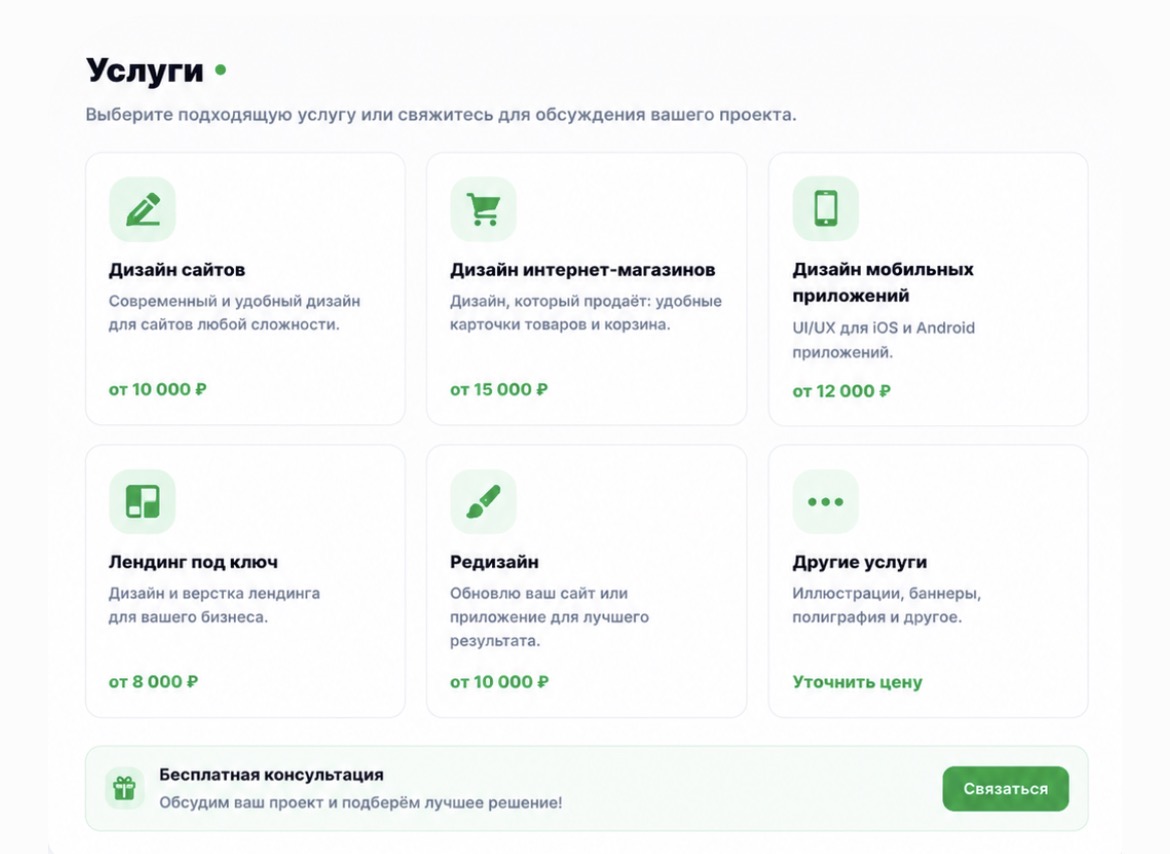Screen dimensions: 1170x854
Task: Click the Связаться button
Action: [x=1005, y=788]
